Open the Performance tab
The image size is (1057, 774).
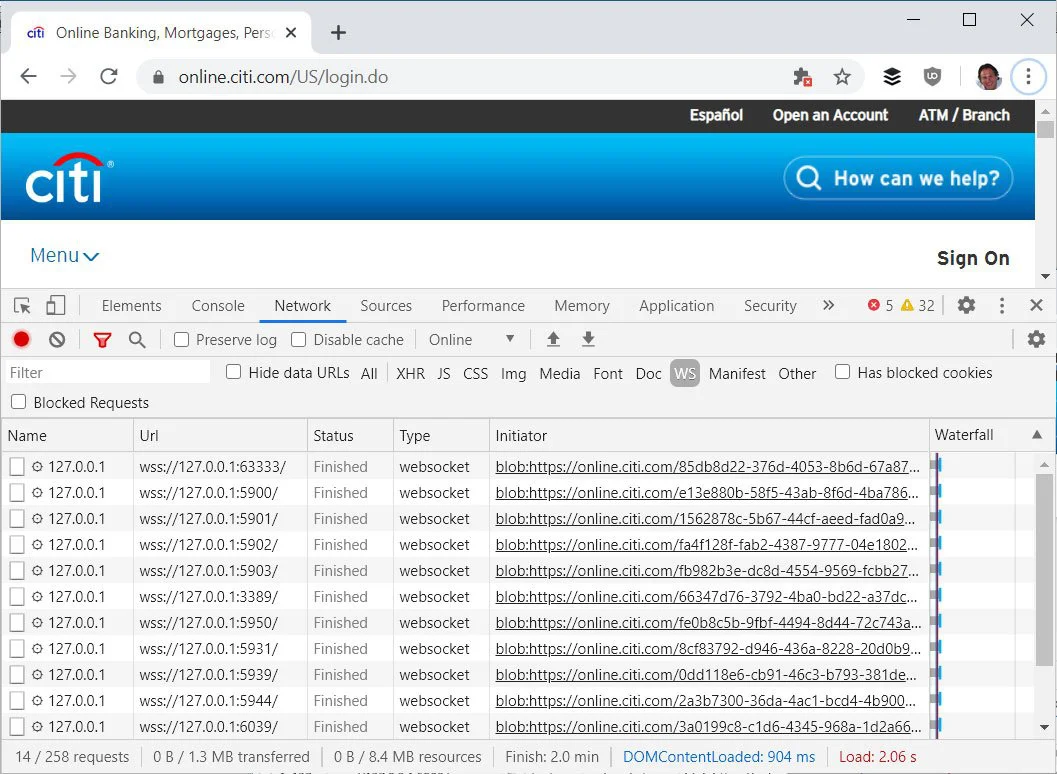pyautogui.click(x=483, y=305)
